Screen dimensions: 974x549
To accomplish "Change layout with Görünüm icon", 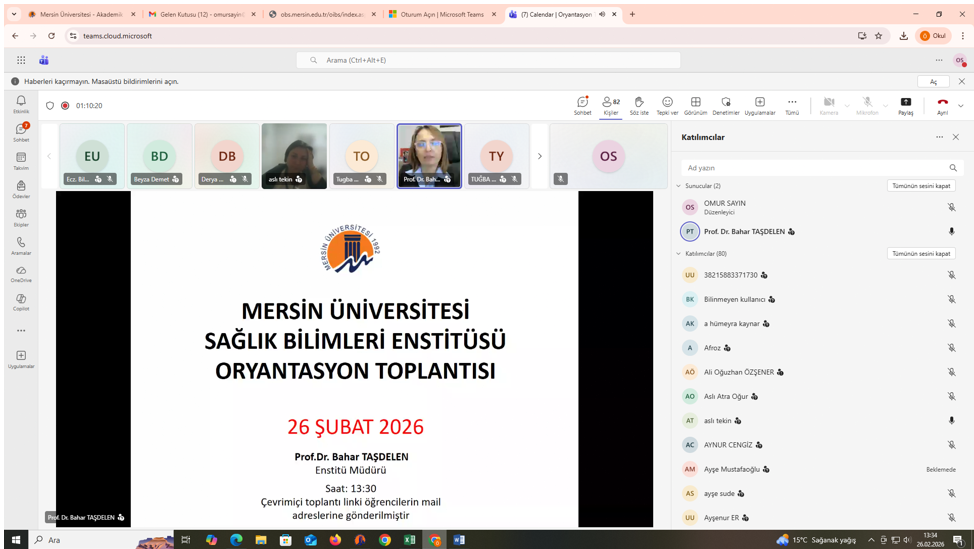I will coord(695,105).
